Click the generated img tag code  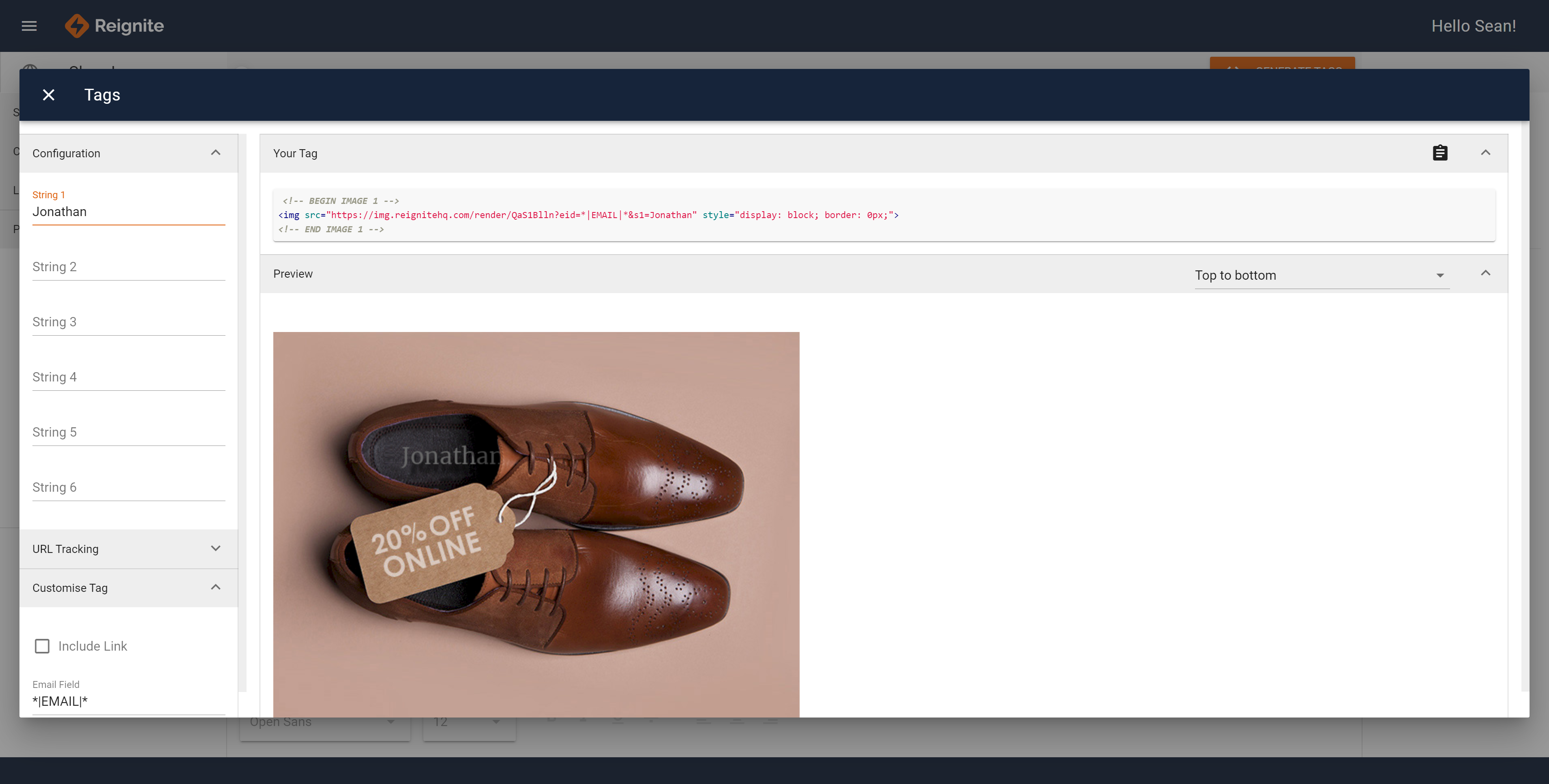tap(588, 215)
